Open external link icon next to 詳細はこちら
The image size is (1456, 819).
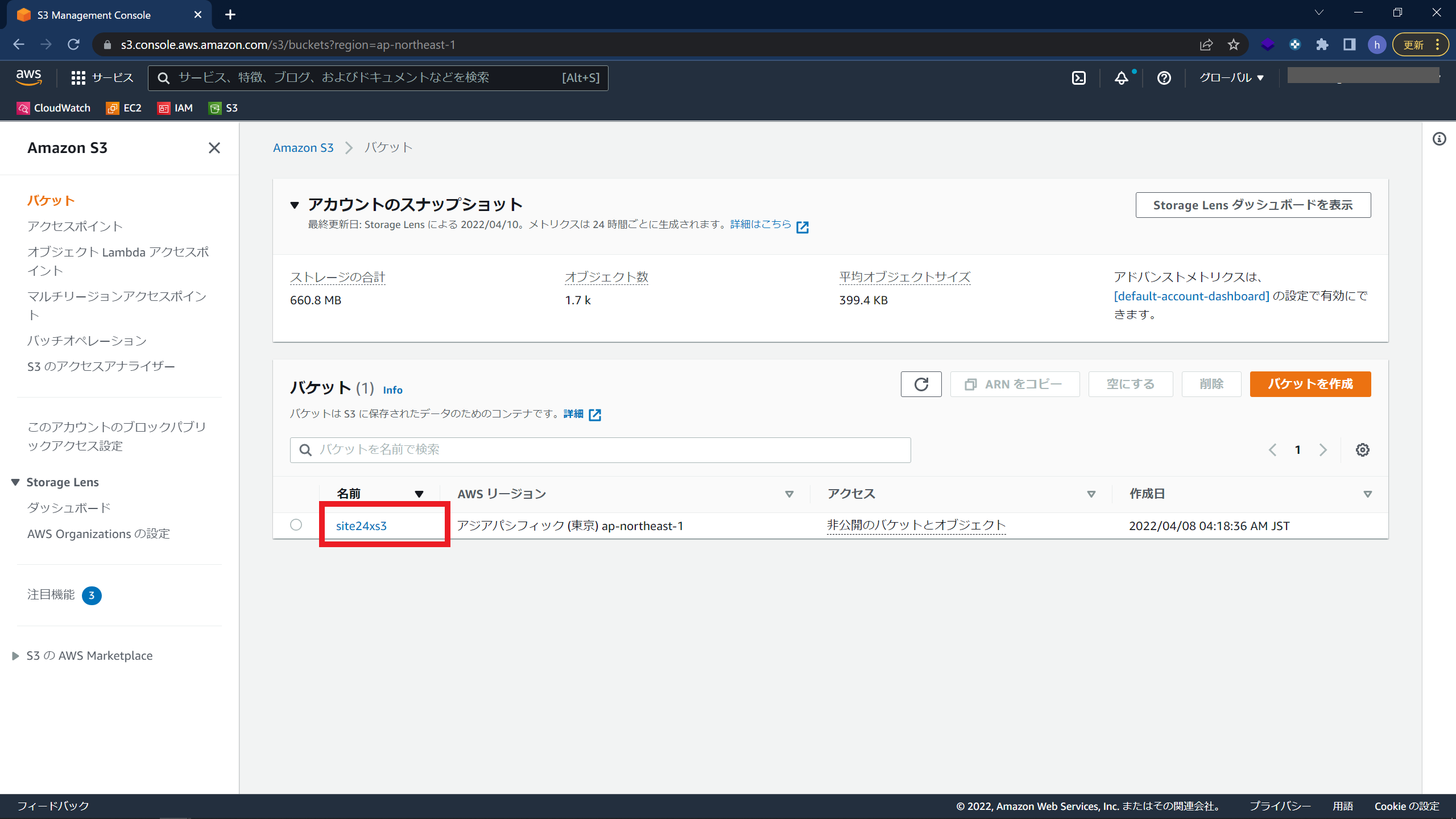pos(802,227)
